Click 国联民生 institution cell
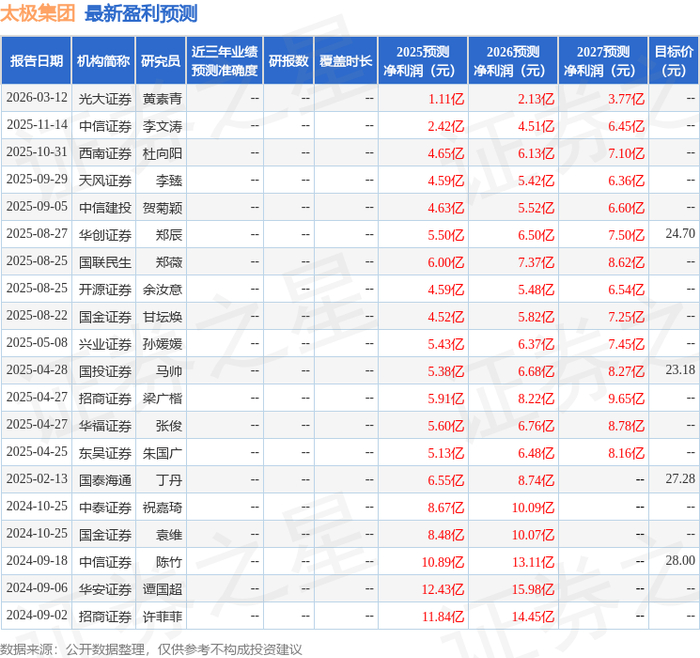 point(105,262)
